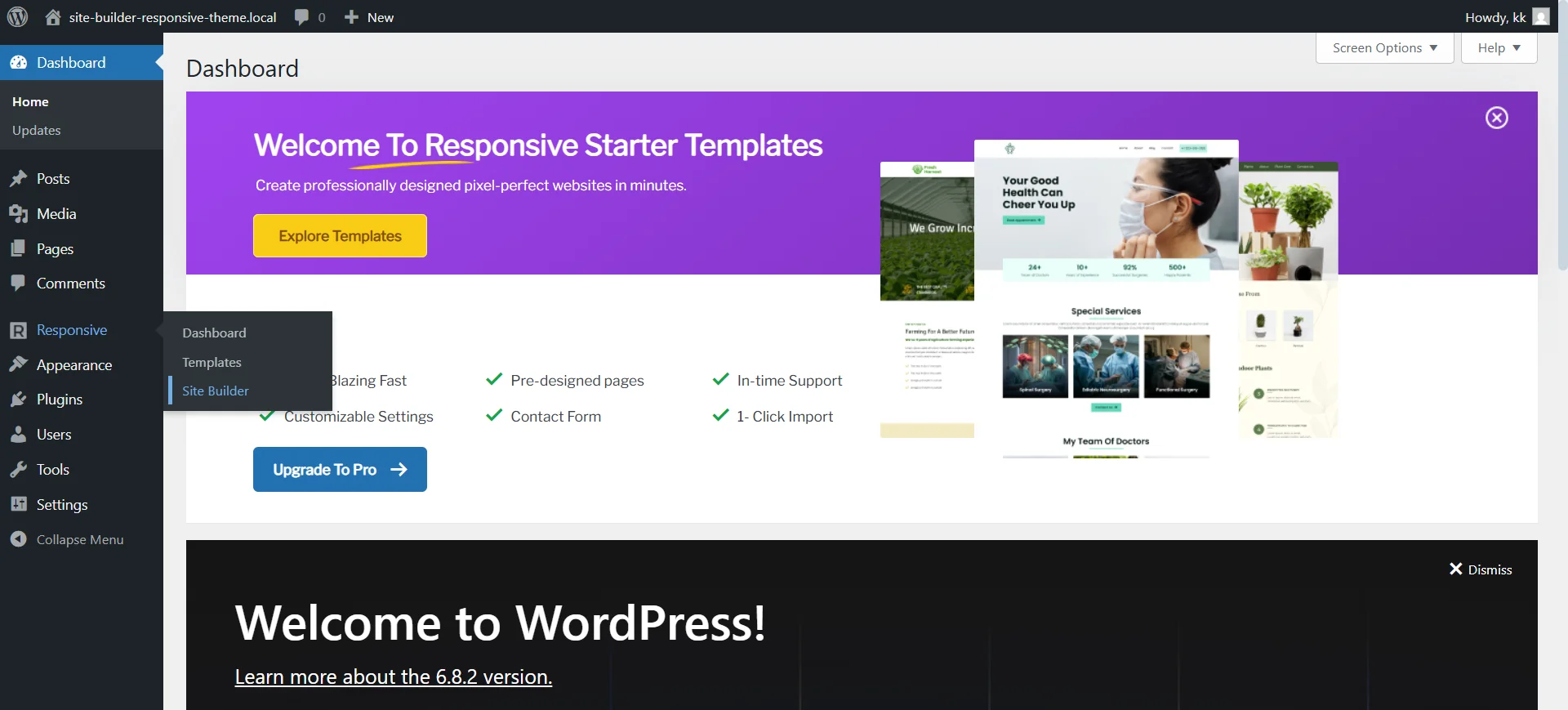The image size is (1568, 710).
Task: Expand the Screen Options panel
Action: [1384, 47]
